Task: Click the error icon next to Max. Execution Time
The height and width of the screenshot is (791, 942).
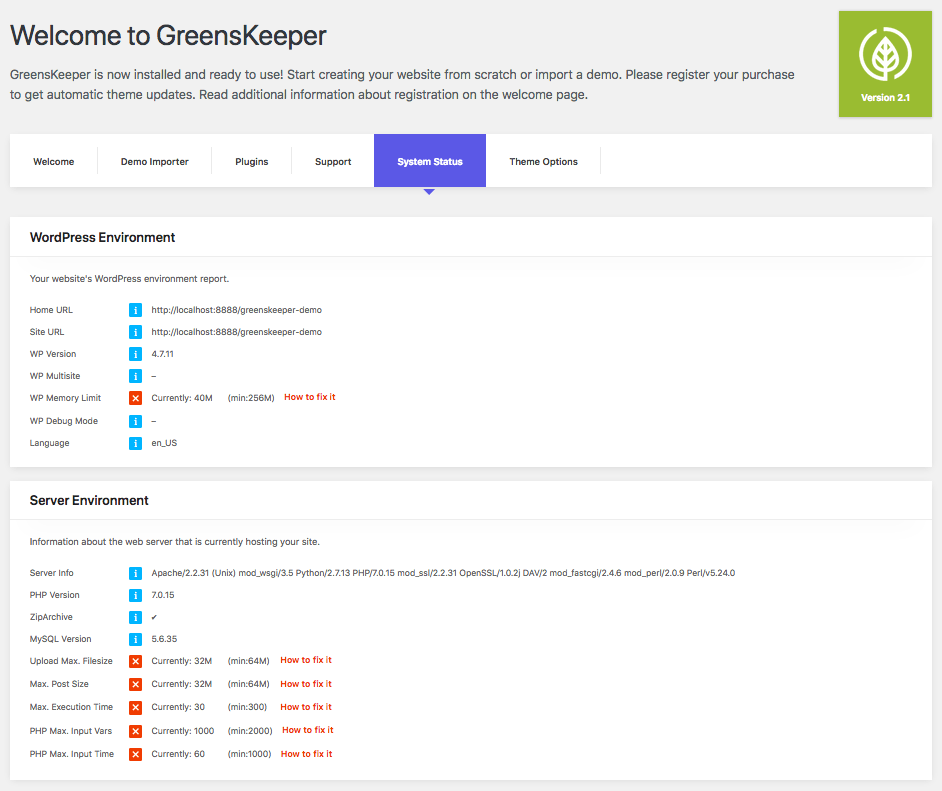Action: [x=135, y=708]
